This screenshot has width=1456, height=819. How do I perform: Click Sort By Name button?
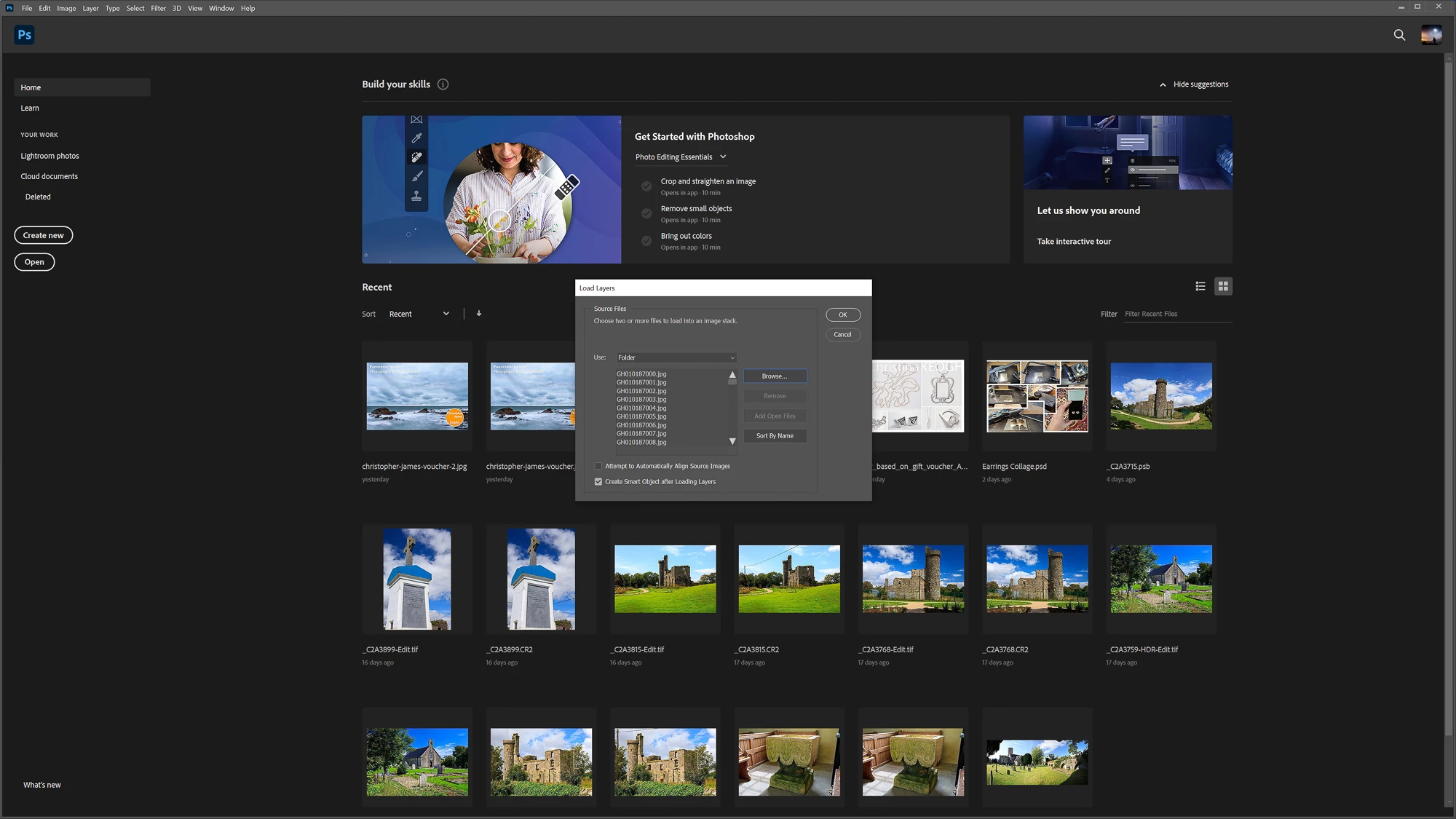point(775,436)
